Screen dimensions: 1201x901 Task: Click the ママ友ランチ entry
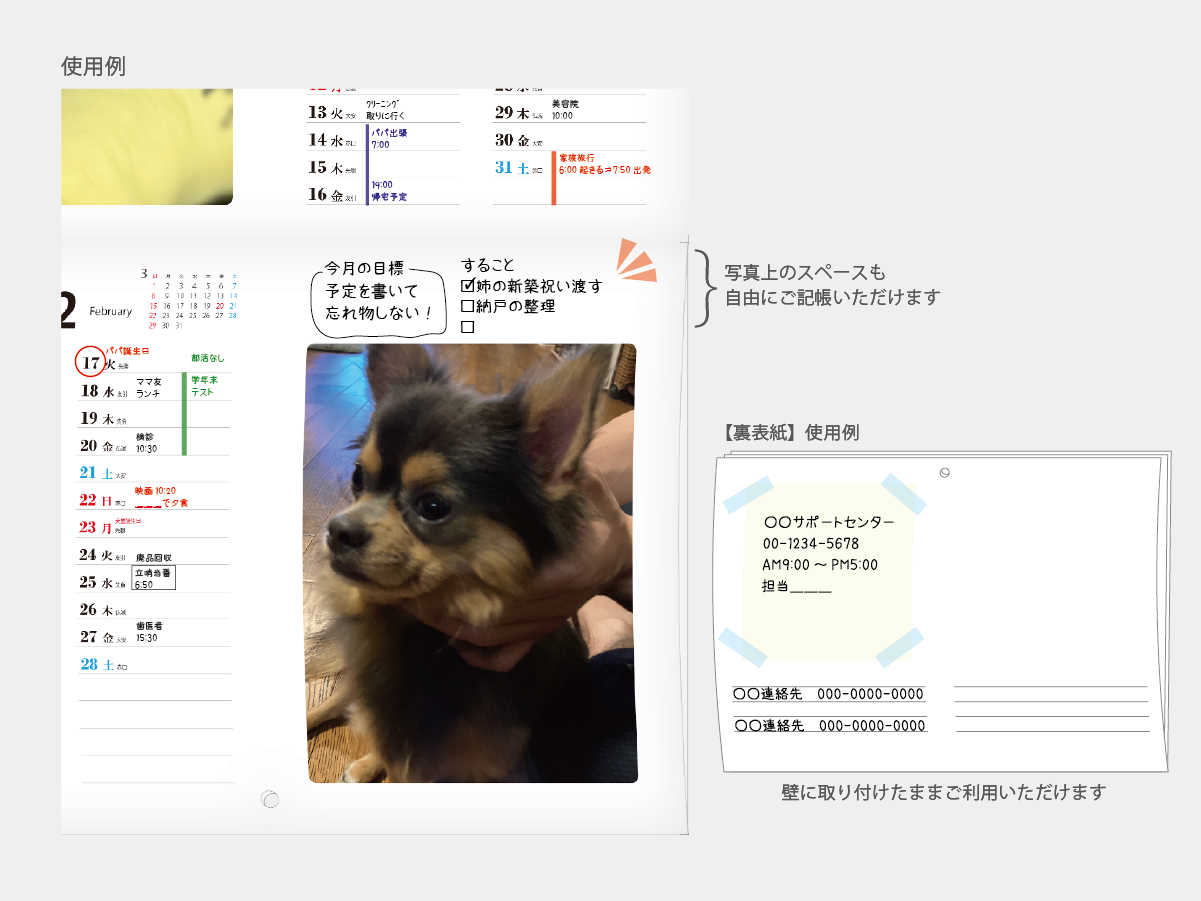pos(149,387)
